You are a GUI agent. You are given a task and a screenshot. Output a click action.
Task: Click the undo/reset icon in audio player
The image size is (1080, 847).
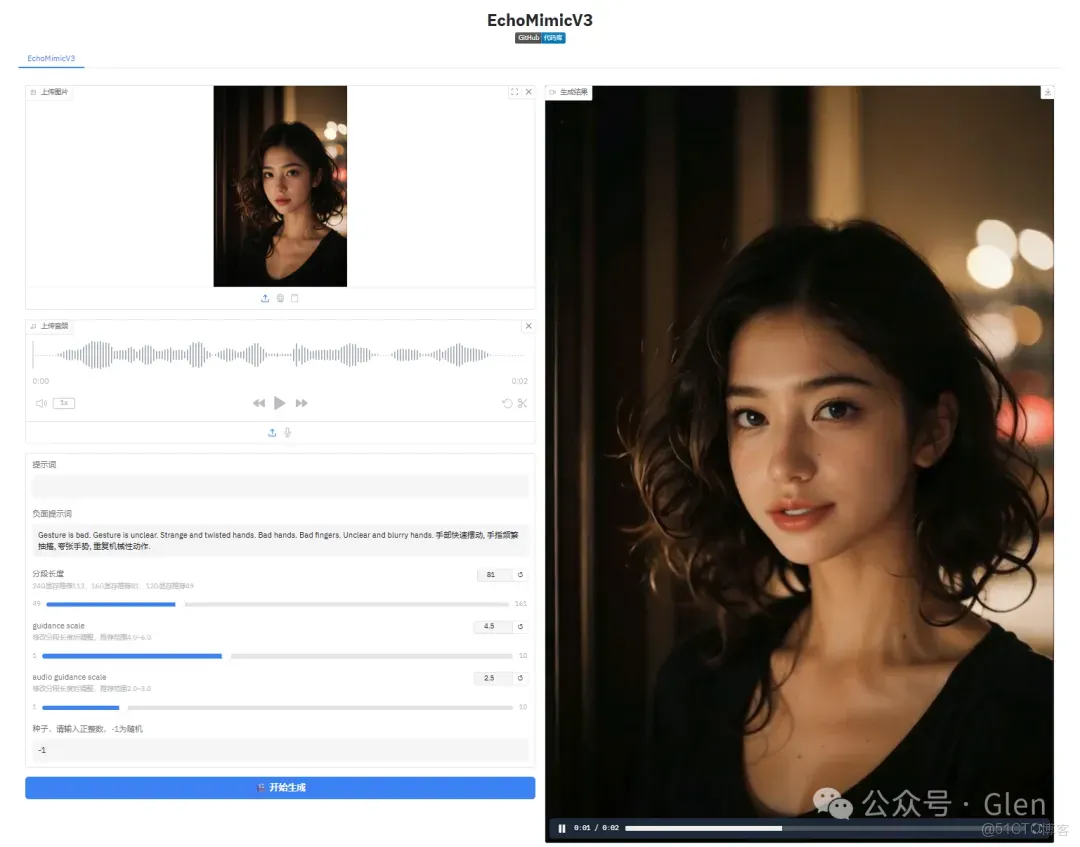tap(508, 403)
